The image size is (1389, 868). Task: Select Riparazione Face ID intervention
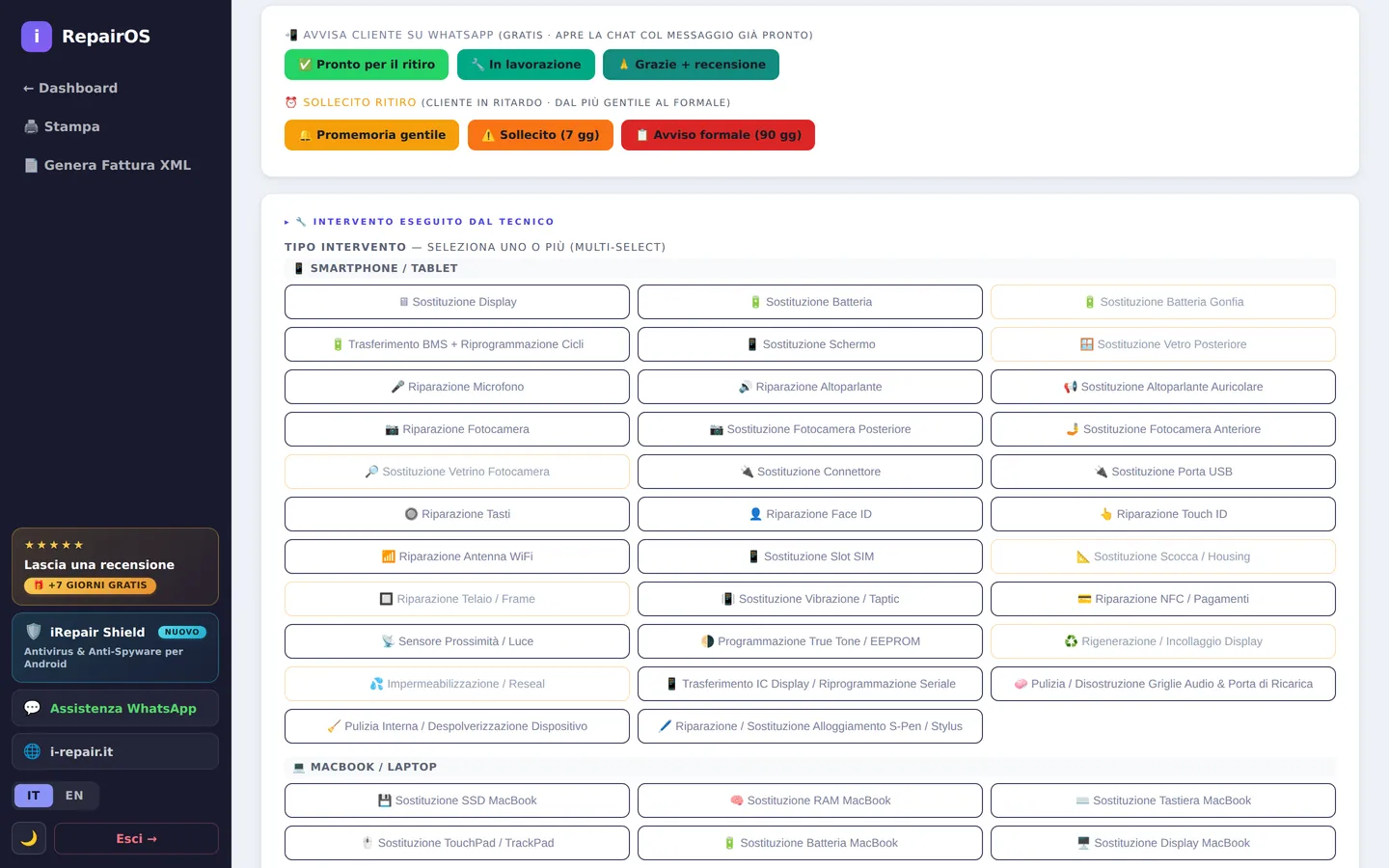[810, 514]
